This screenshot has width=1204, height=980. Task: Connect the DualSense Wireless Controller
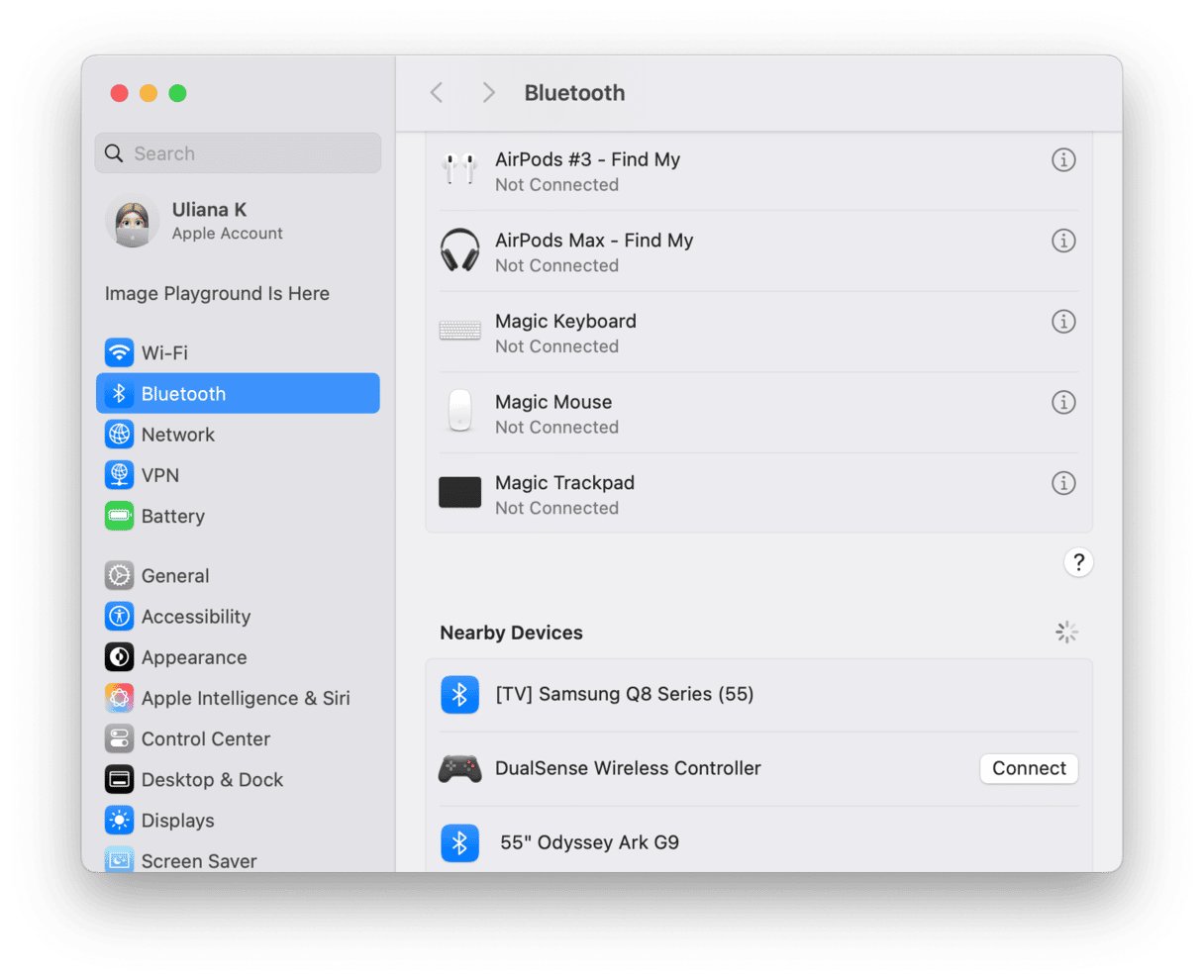(1029, 769)
